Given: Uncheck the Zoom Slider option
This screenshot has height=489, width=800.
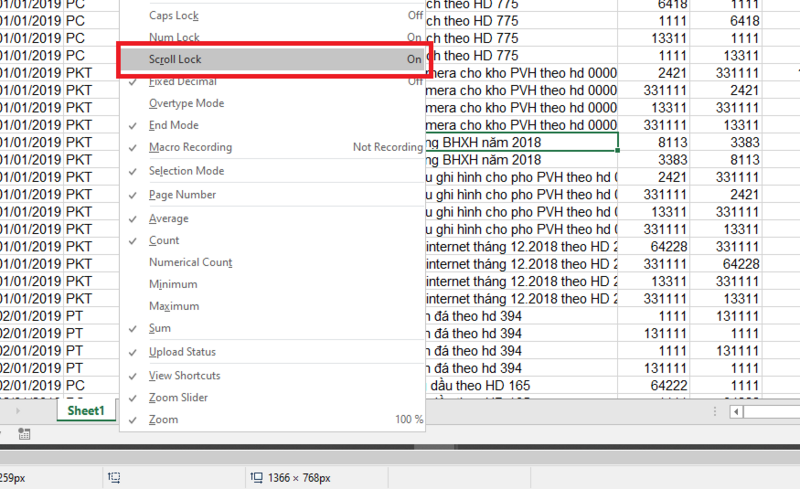Looking at the screenshot, I should (272, 398).
